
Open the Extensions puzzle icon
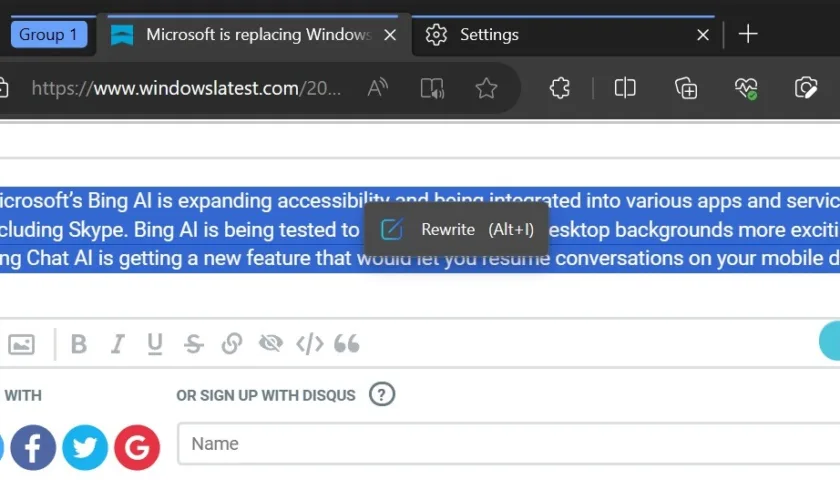tap(560, 88)
